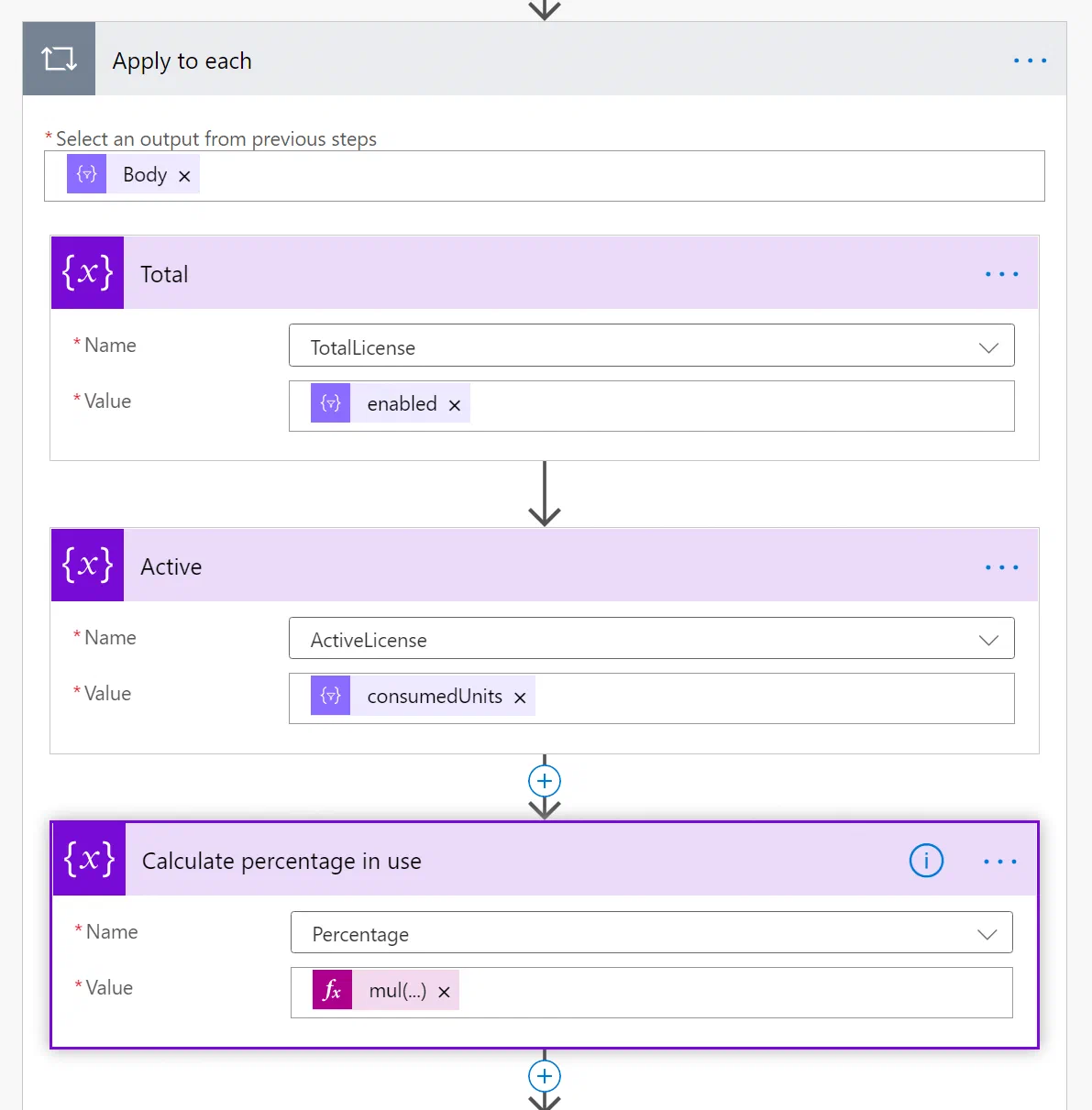Viewport: 1092px width, 1110px height.
Task: Click the Percentage text in Name field
Action: 360,935
